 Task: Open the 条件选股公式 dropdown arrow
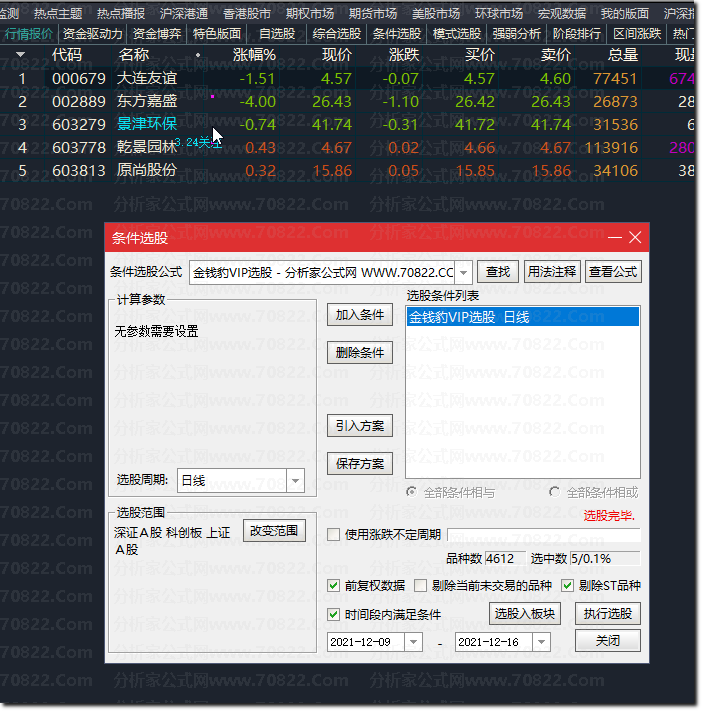pyautogui.click(x=464, y=273)
